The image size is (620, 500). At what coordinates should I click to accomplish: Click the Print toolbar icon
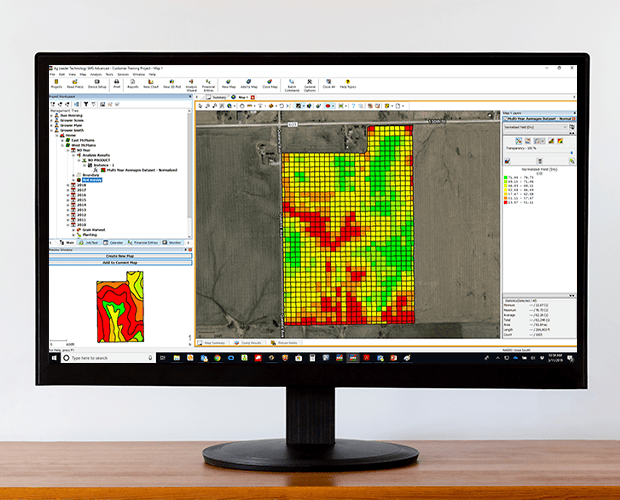[x=118, y=83]
